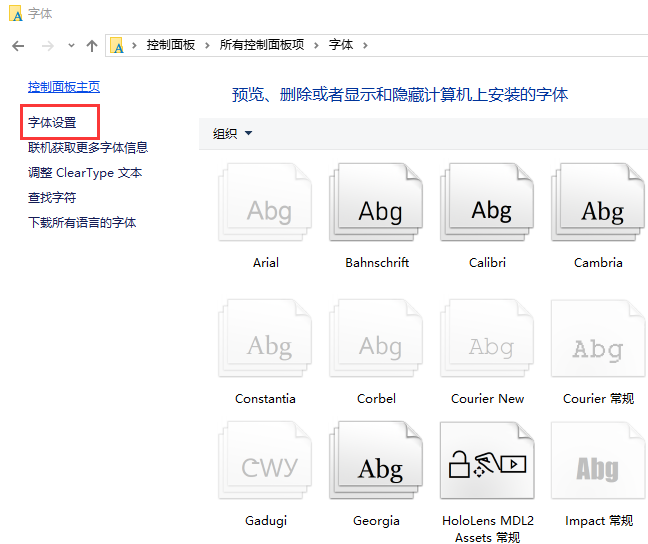This screenshot has width=648, height=544.
Task: Go up one level with up arrow
Action: coord(92,45)
